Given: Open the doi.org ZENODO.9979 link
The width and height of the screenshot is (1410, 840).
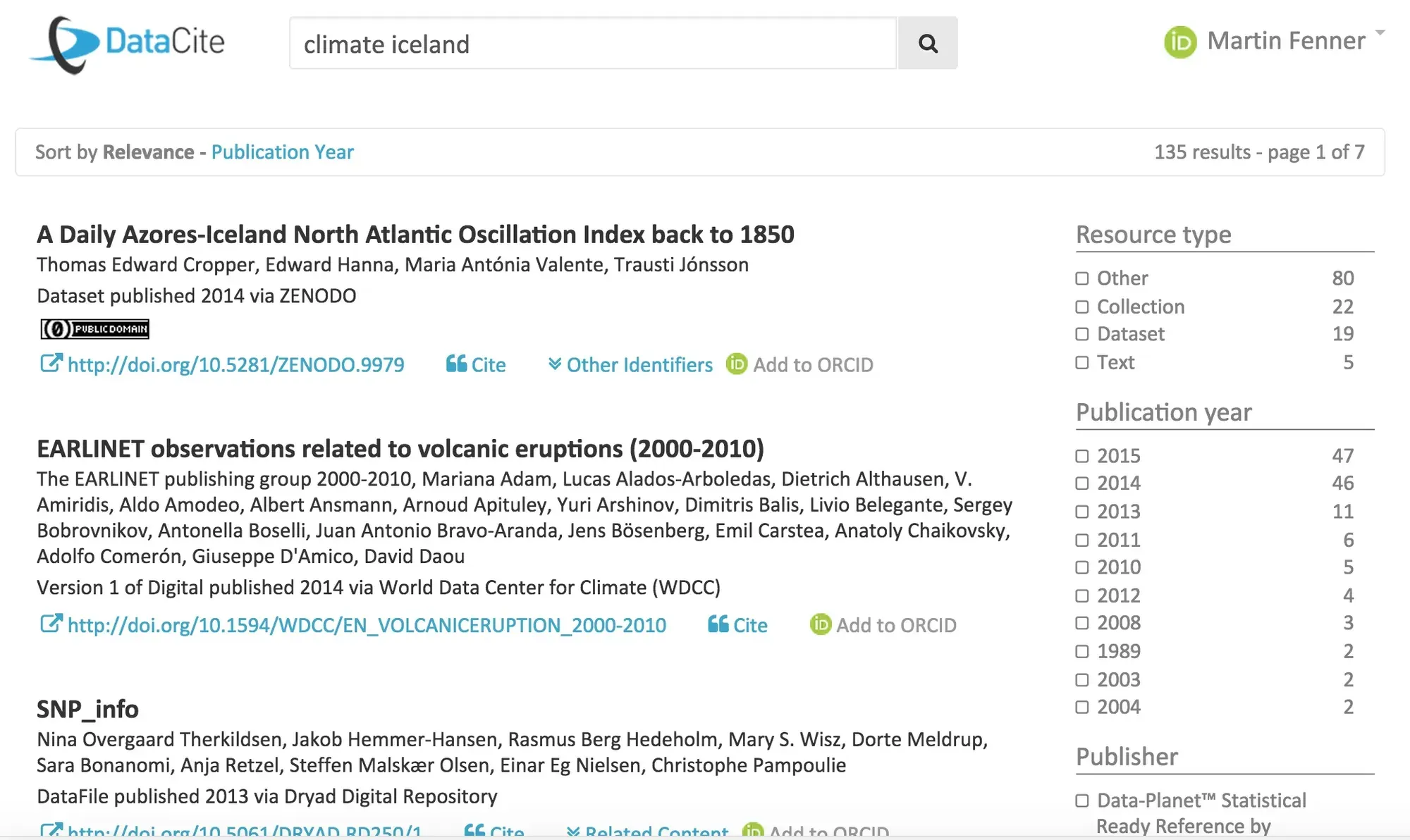Looking at the screenshot, I should click(x=235, y=364).
